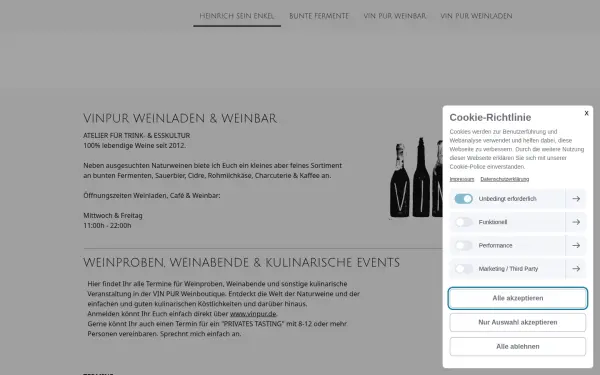
Task: Expand details arrow for Performance
Action: [576, 245]
